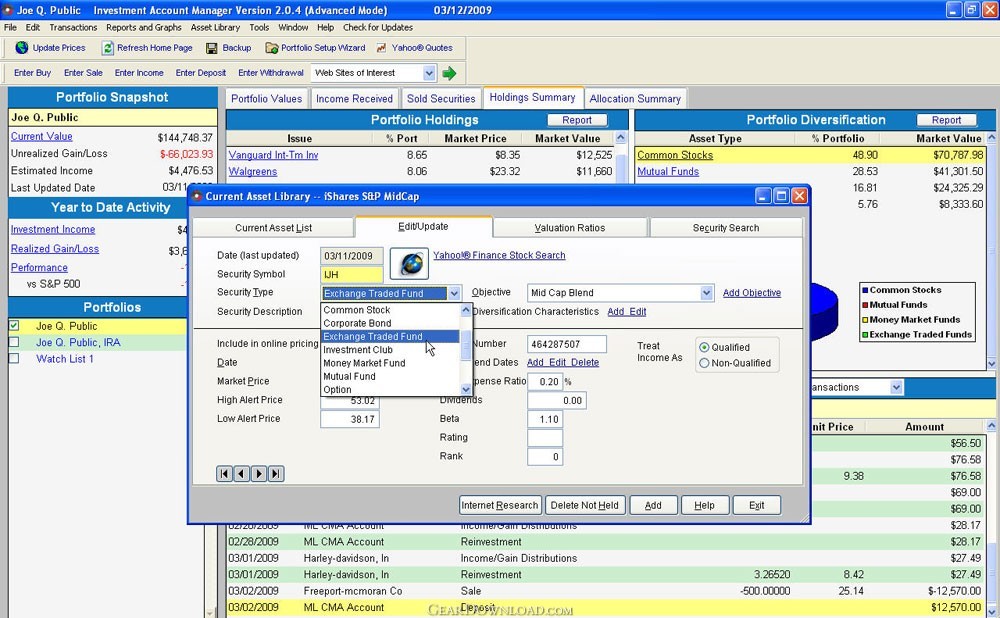The width and height of the screenshot is (1000, 618).
Task: Select the Non-Qualified radio button
Action: [704, 363]
